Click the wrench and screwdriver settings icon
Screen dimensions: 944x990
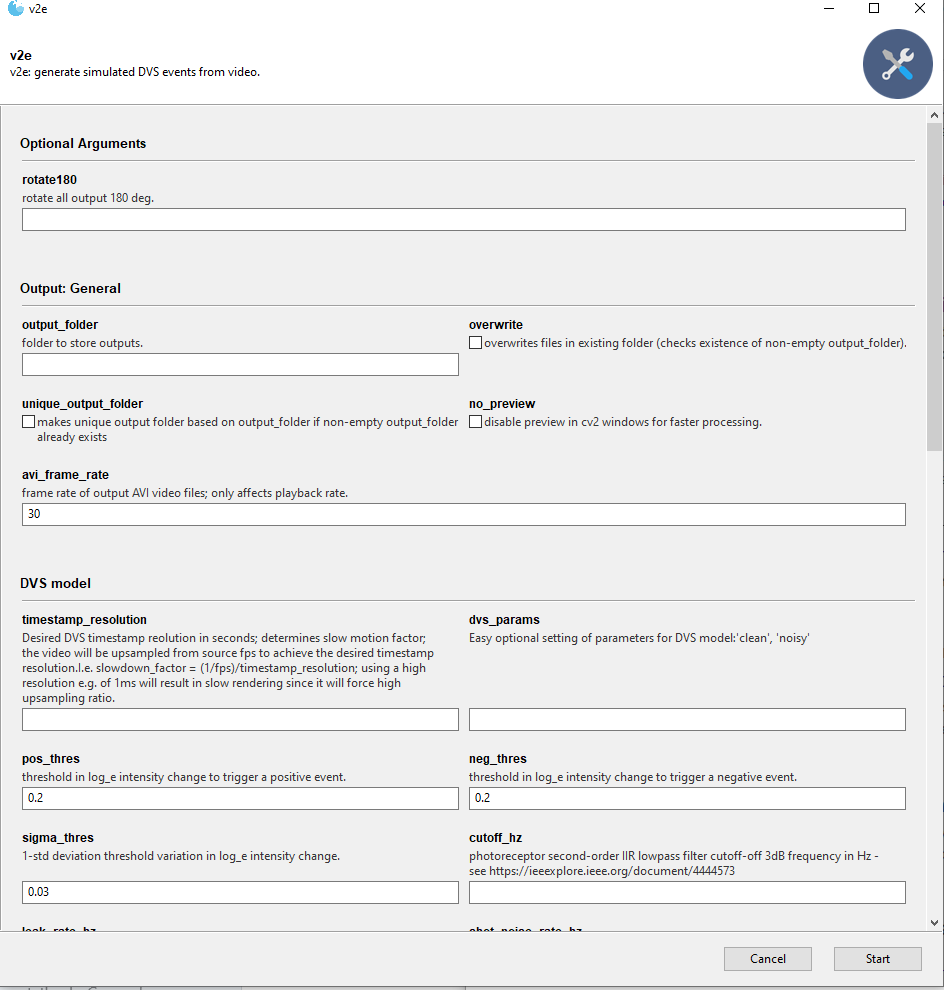point(897,64)
